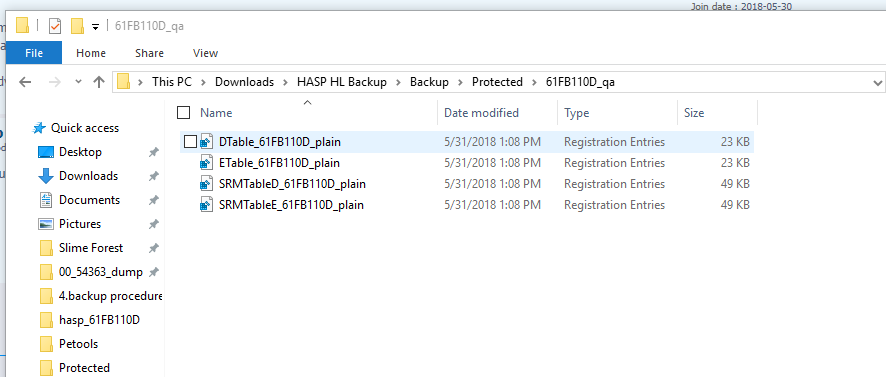Open the Customize Quick Access Toolbar arrow

(x=95, y=27)
